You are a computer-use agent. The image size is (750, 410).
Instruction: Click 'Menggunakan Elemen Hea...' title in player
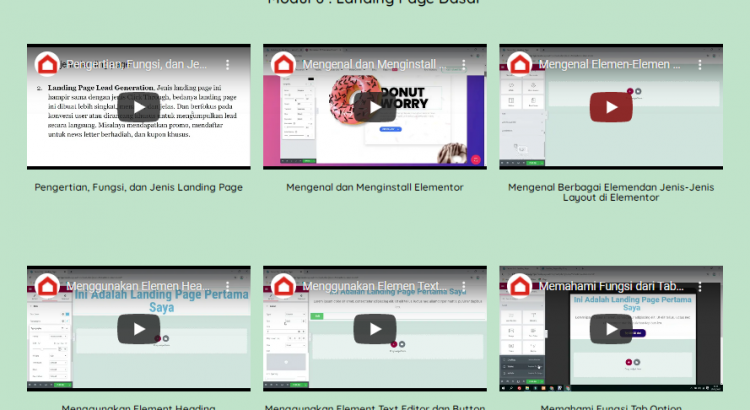[x=138, y=288]
